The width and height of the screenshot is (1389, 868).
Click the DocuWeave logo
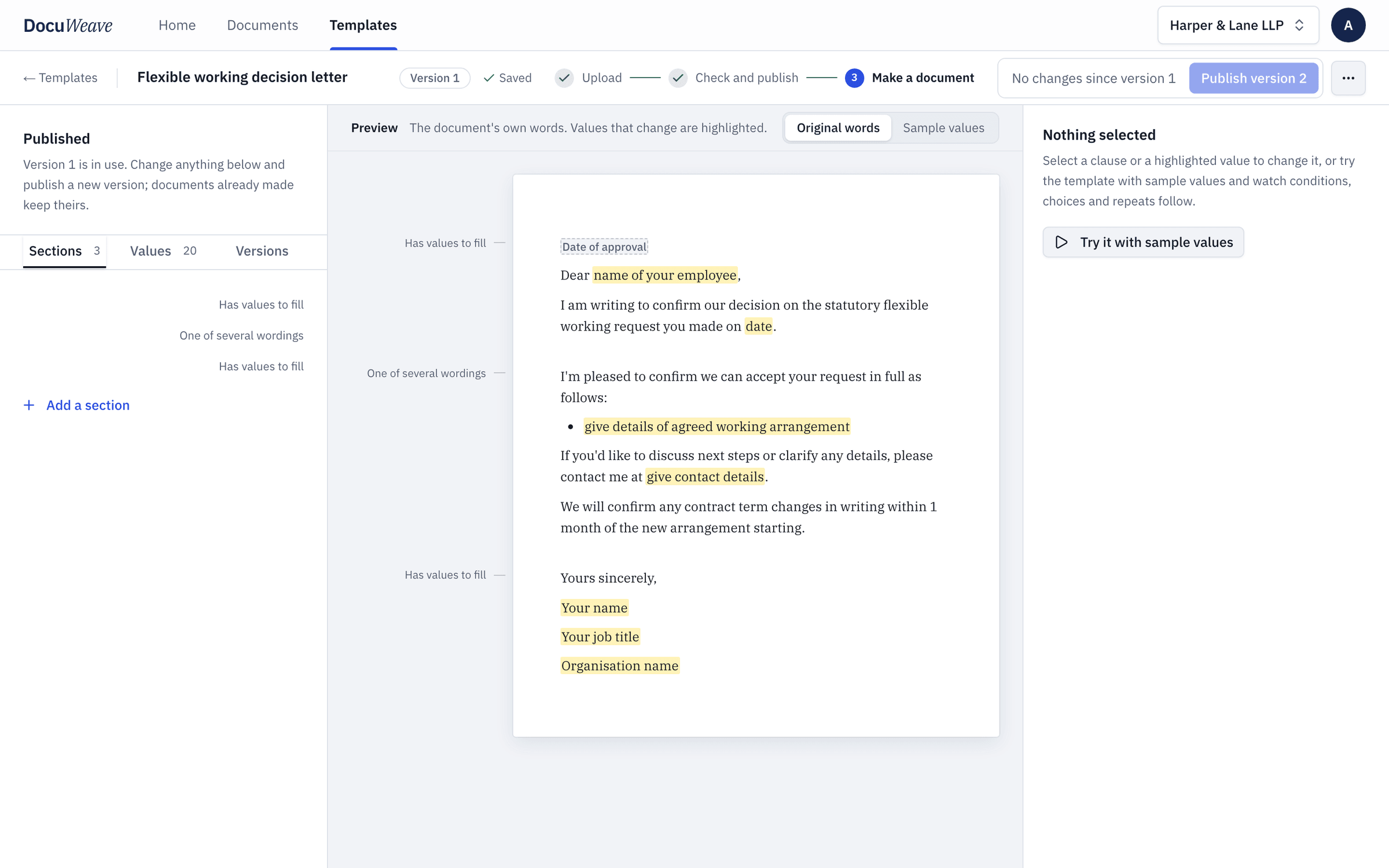68,25
